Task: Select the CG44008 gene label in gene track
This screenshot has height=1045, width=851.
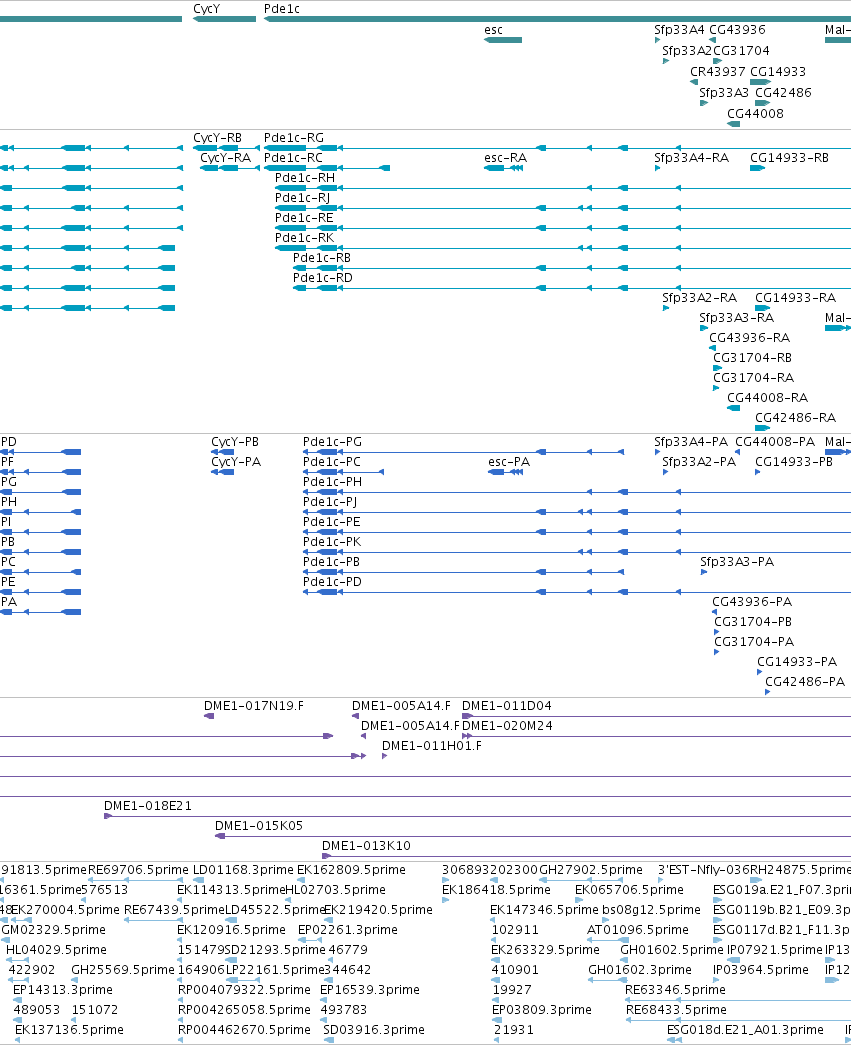Action: (x=755, y=113)
